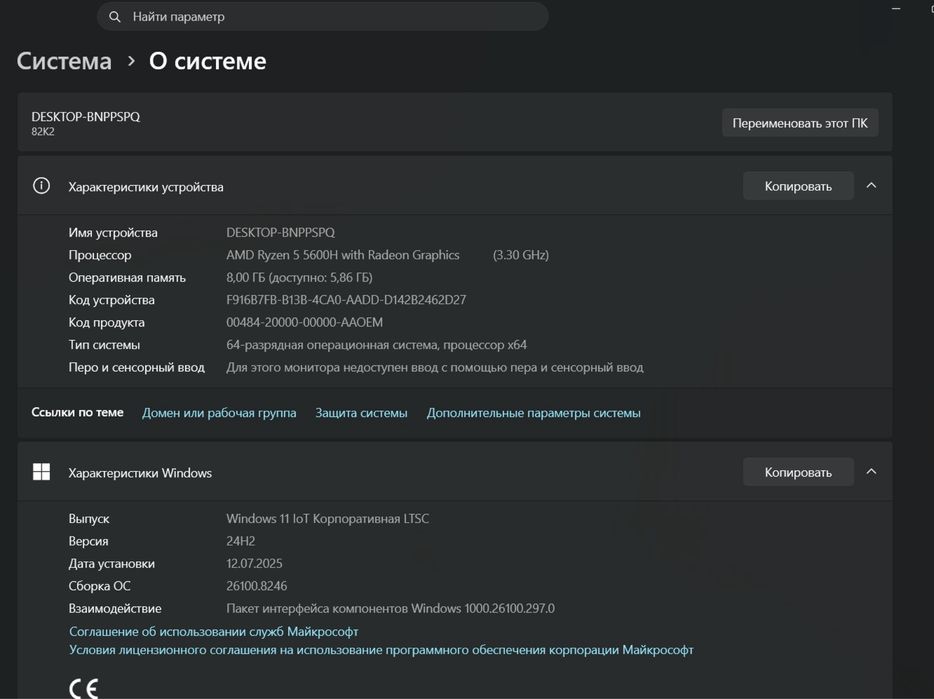Go back to Система breadcrumb

[x=64, y=61]
